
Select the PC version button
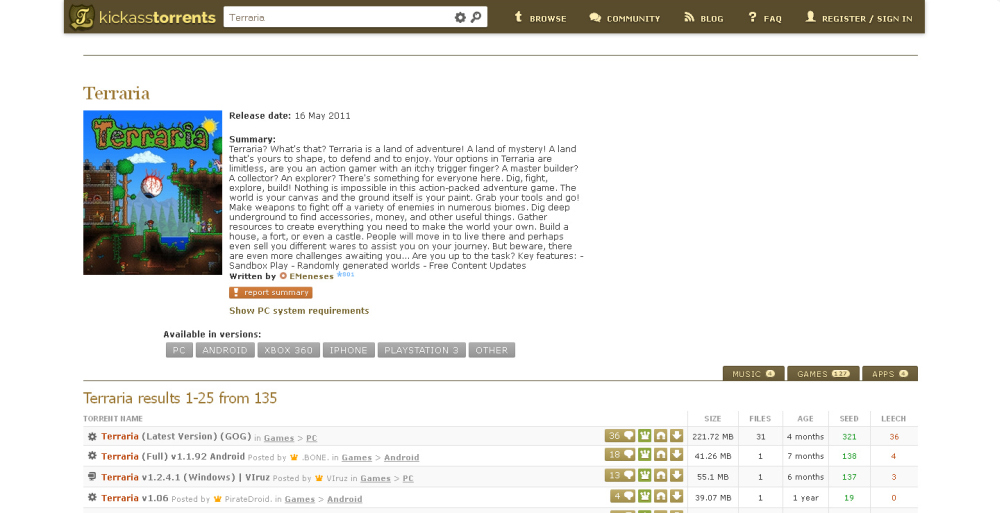(x=179, y=350)
